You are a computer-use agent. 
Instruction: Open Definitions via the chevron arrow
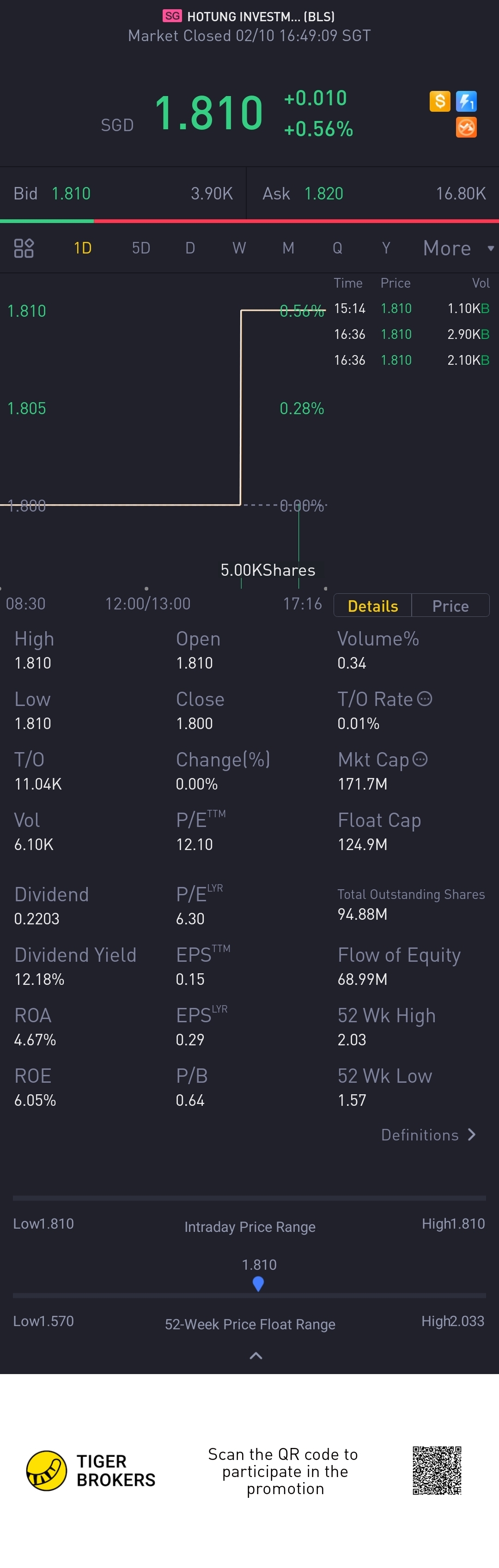[x=472, y=1134]
